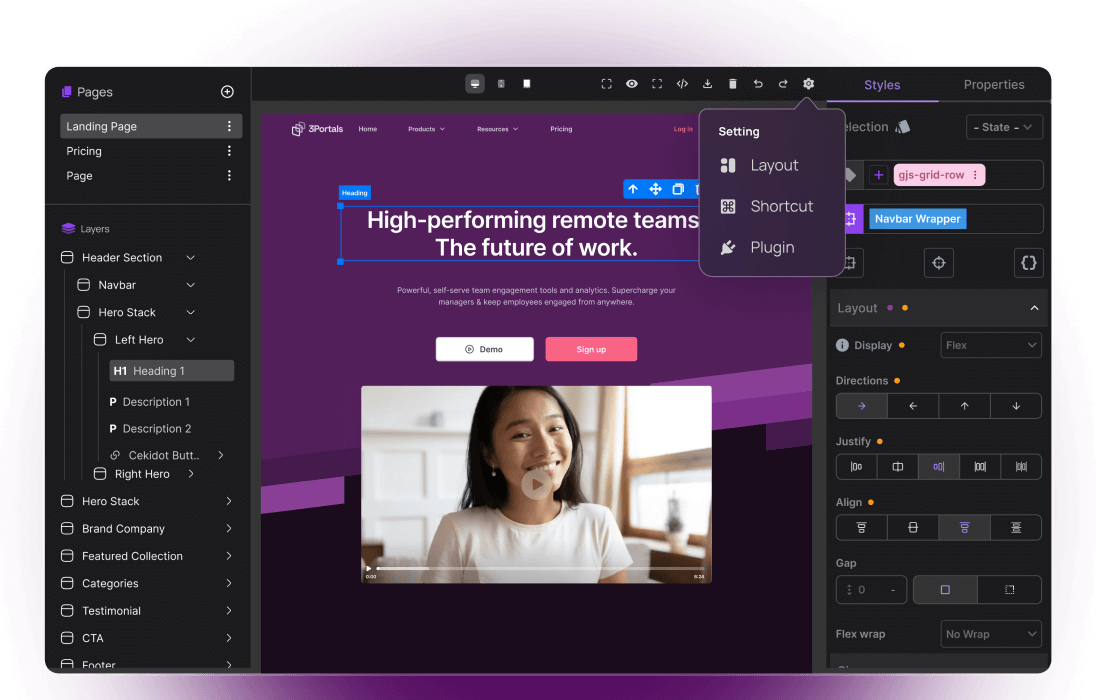This screenshot has height=700, width=1096.
Task: Choose justify start option
Action: (856, 467)
